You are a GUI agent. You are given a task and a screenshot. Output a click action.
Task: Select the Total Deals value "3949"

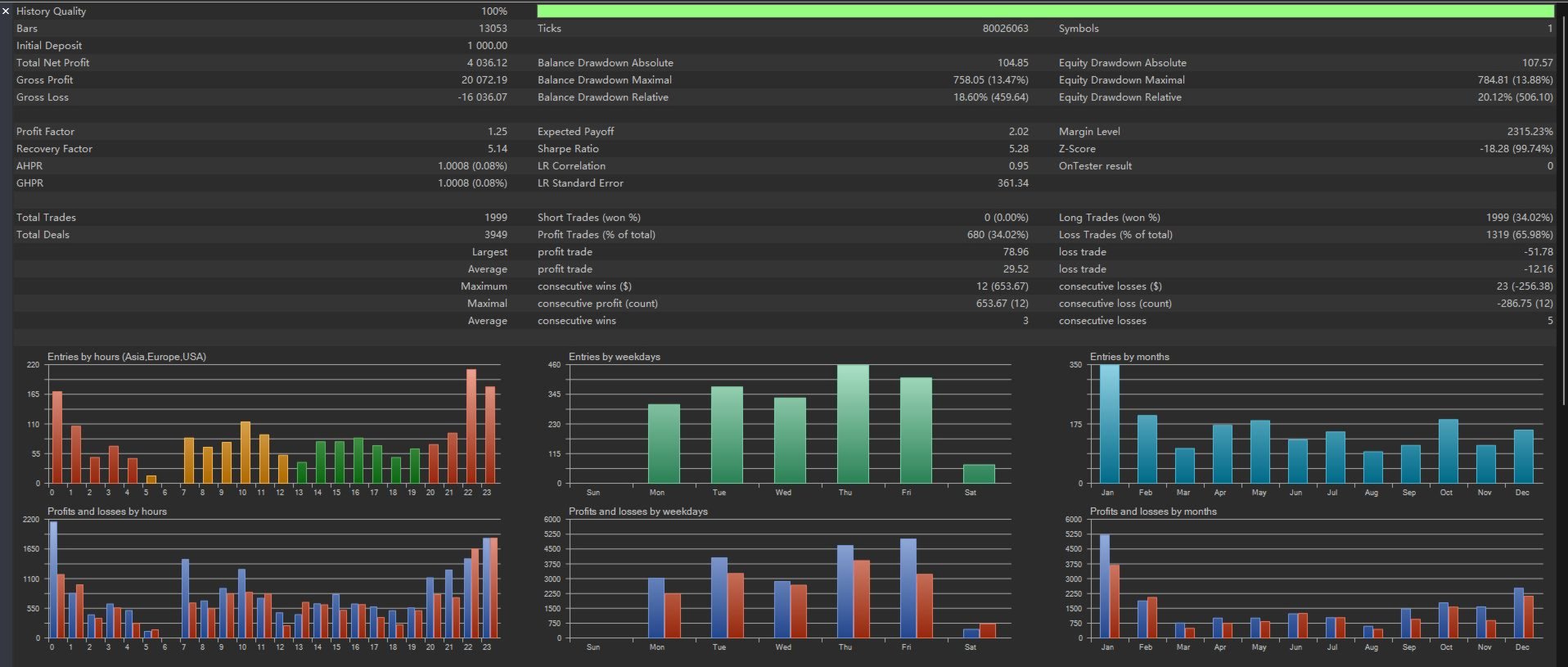496,235
